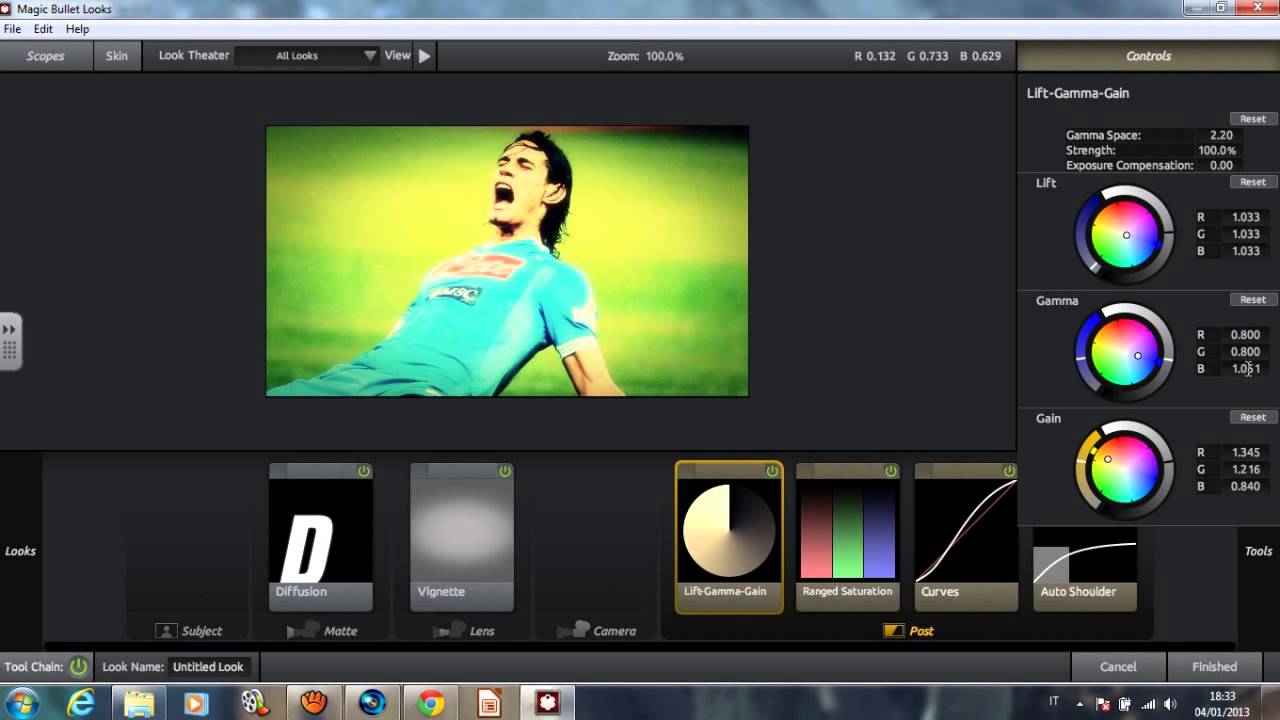Click the Finished button
Screen dimensions: 1280x720
point(1214,666)
